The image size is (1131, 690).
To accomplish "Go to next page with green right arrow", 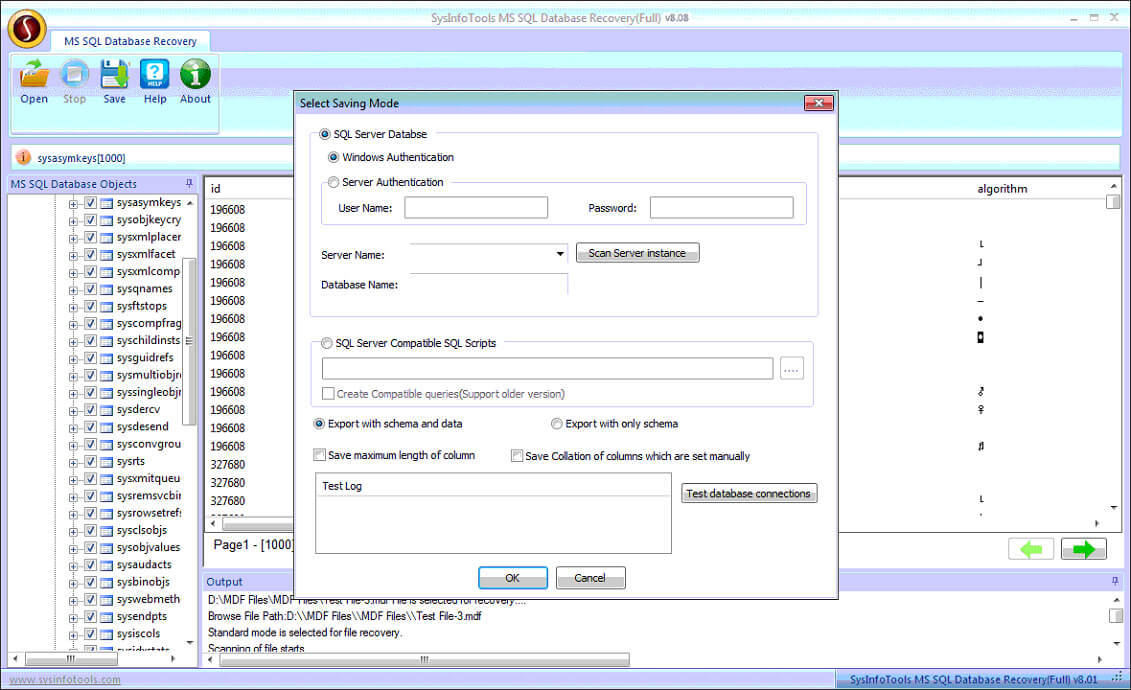I will tap(1084, 548).
